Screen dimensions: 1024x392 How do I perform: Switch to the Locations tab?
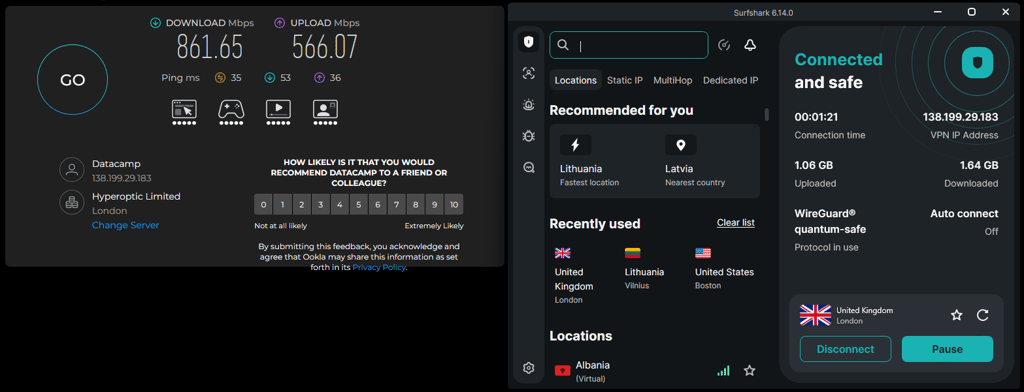coord(575,80)
